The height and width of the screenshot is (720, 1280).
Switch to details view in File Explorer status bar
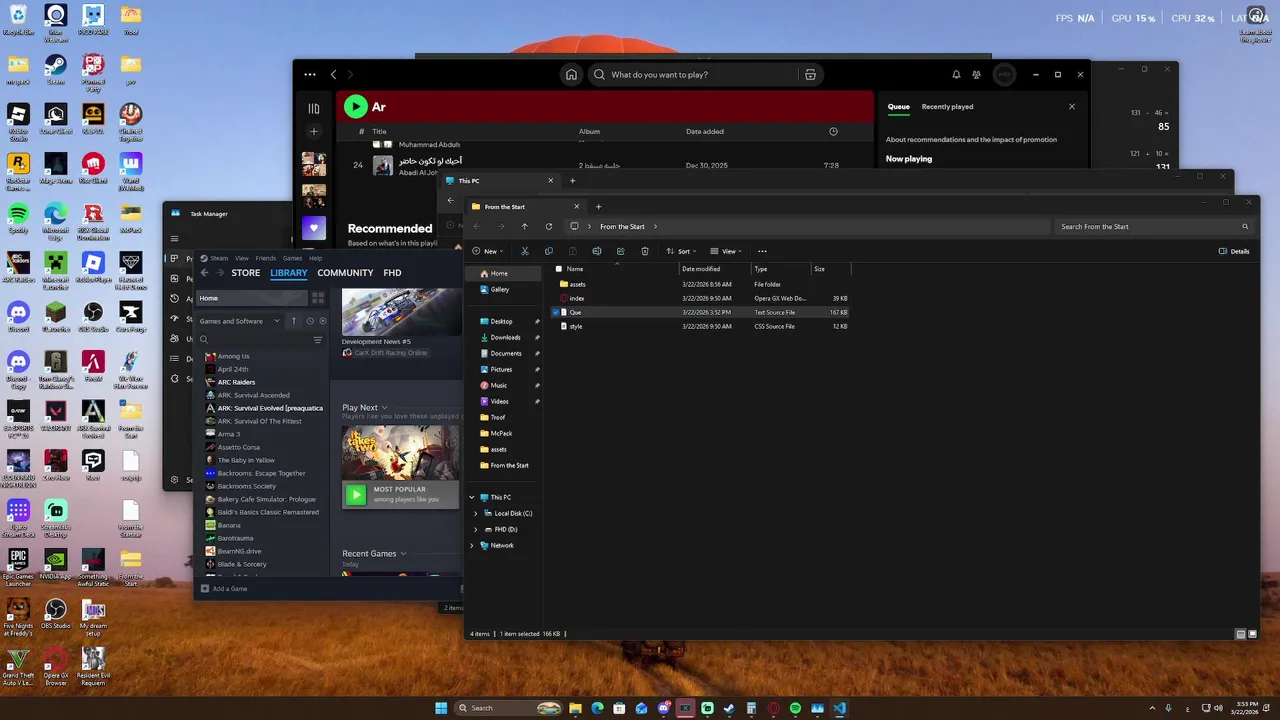(1241, 634)
